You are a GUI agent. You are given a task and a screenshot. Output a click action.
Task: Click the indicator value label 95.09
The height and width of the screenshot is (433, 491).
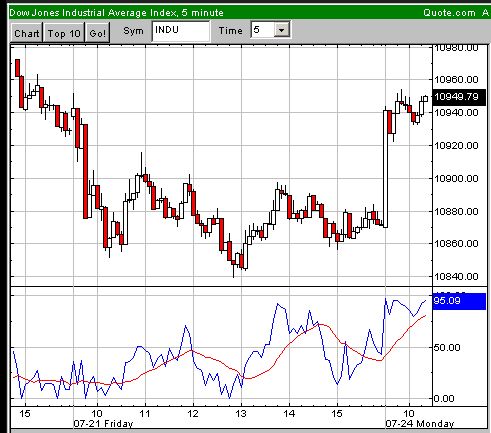(459, 301)
